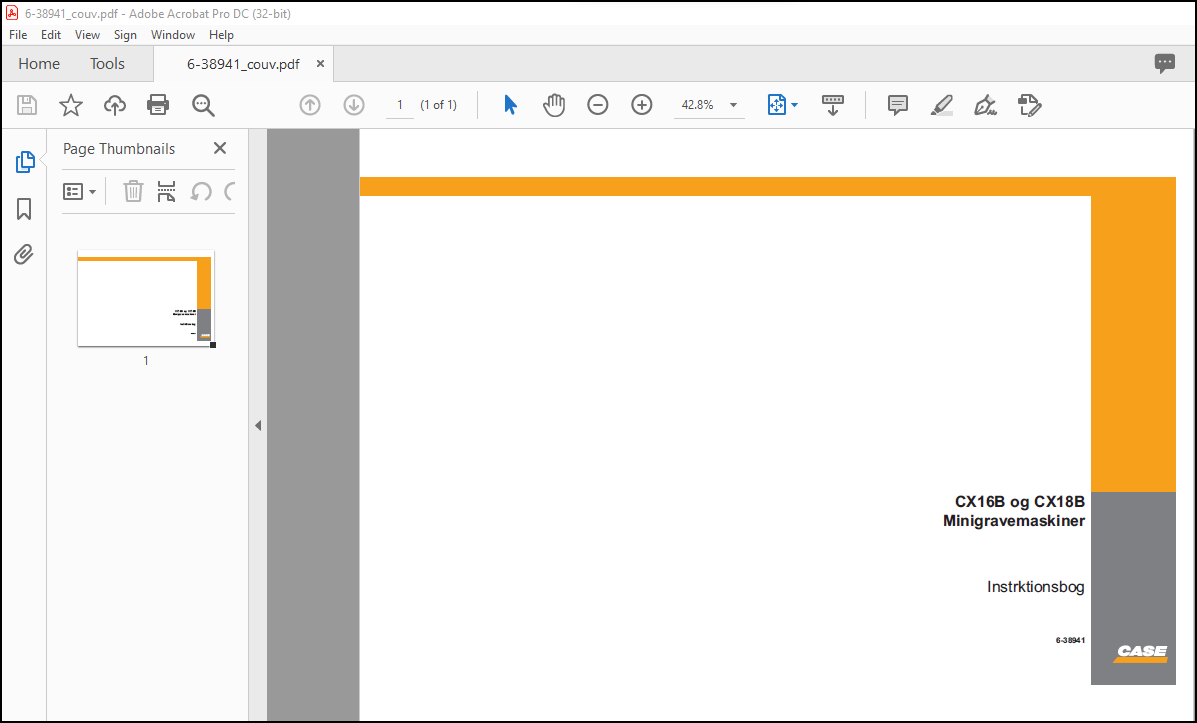Open the Find text magnifier icon
Image resolution: width=1197 pixels, height=723 pixels.
click(x=203, y=105)
